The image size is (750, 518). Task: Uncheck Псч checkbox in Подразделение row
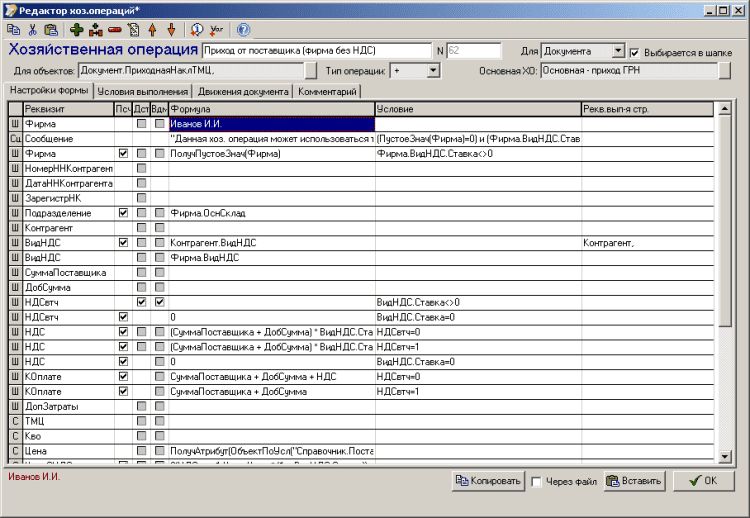point(123,213)
